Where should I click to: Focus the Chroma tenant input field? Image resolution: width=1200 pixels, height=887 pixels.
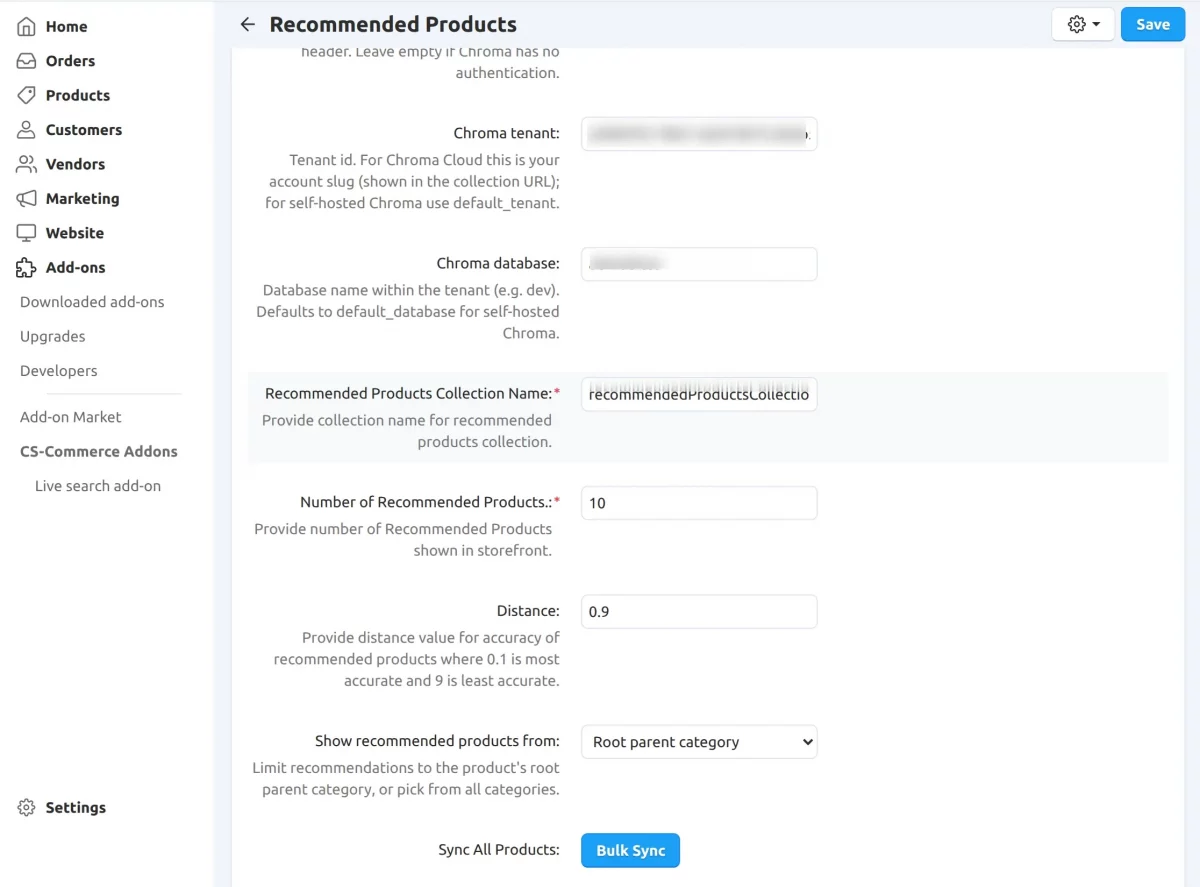point(699,133)
